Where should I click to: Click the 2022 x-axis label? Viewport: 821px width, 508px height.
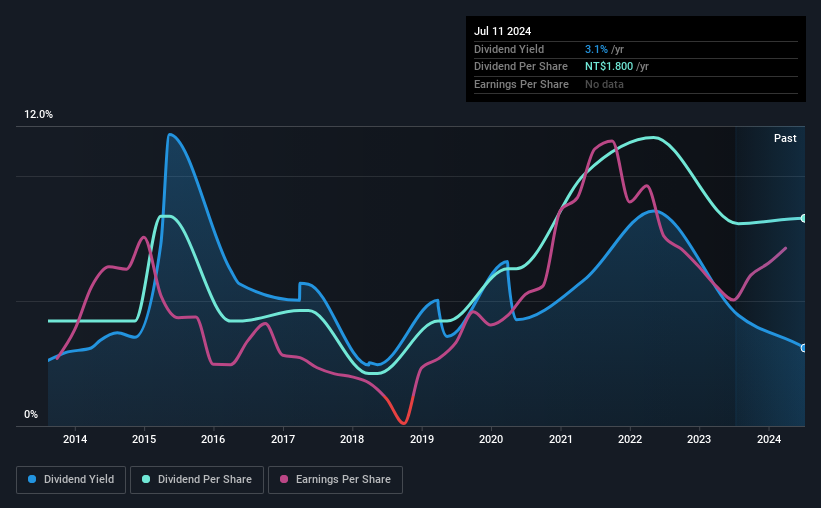[630, 439]
